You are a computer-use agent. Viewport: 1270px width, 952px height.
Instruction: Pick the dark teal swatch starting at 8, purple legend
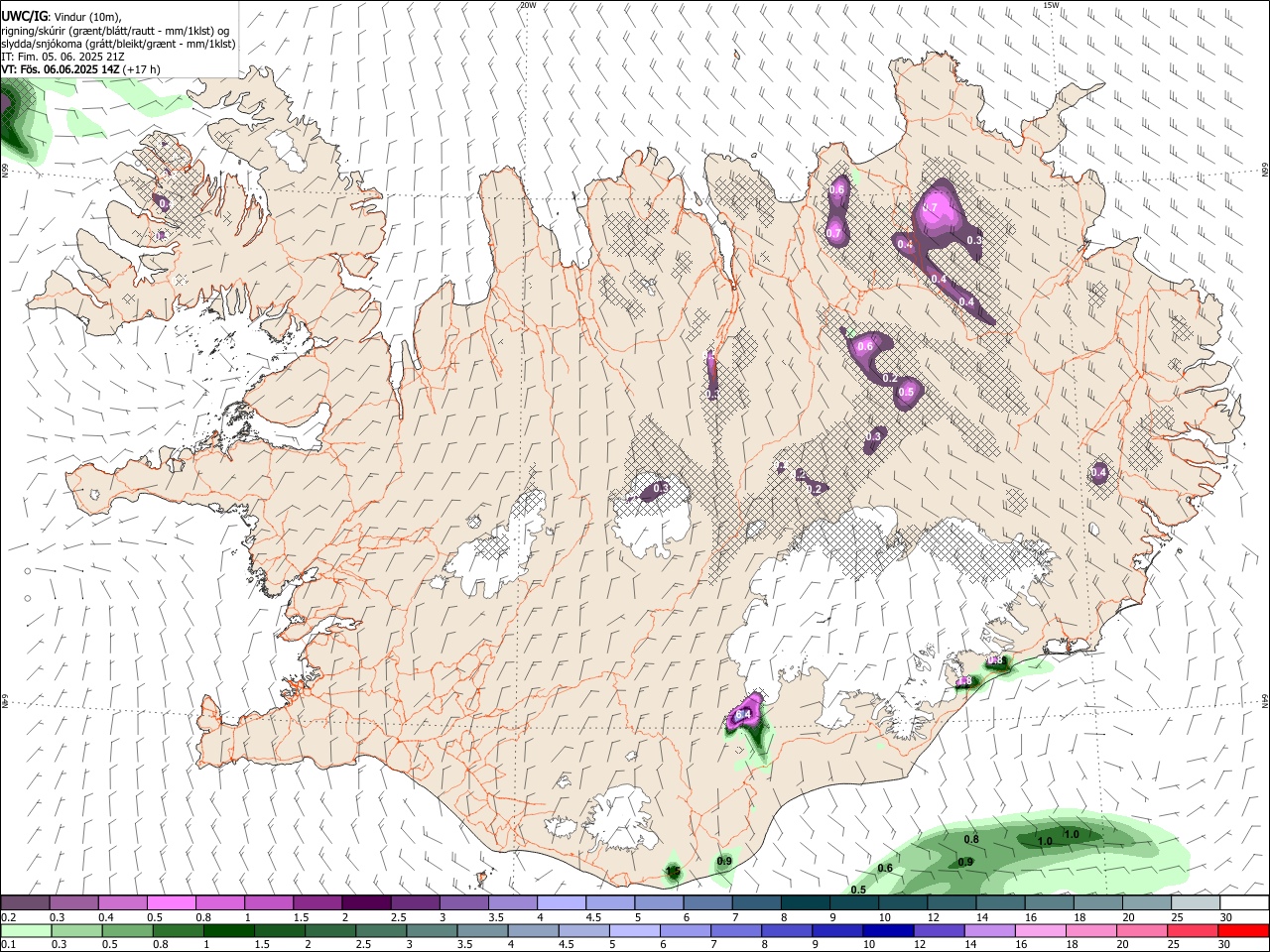click(x=805, y=903)
